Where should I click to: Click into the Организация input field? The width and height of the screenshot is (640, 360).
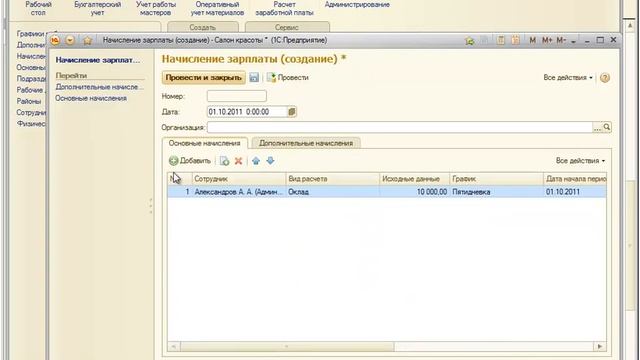click(x=400, y=127)
